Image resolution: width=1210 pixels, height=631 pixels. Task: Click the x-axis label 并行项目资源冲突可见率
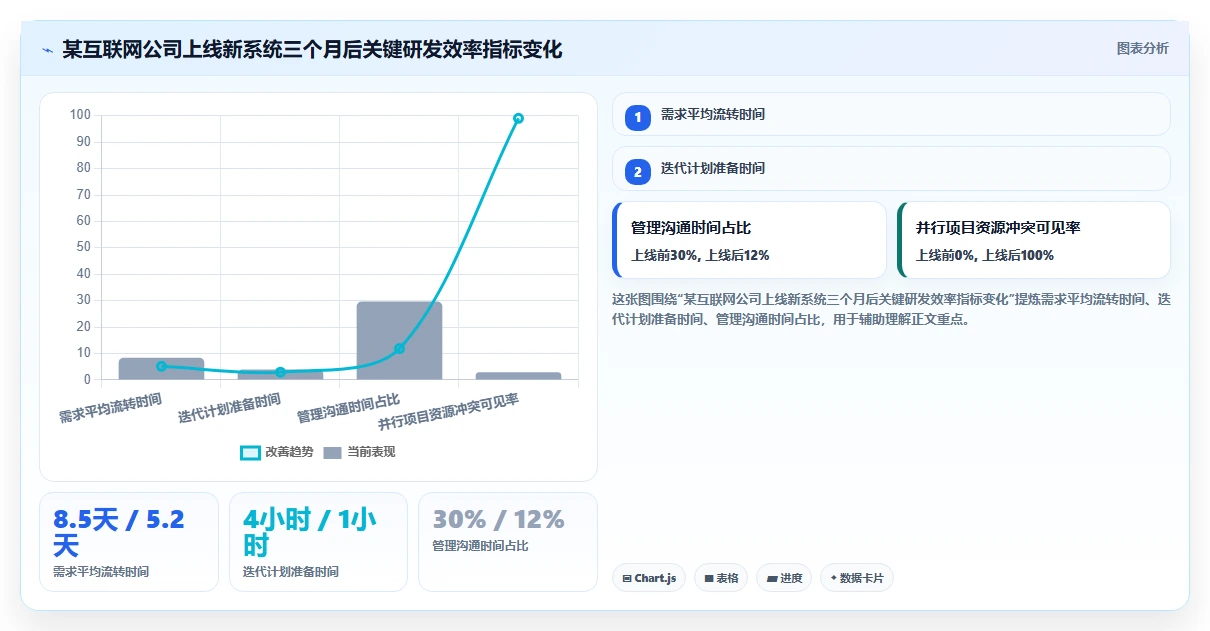point(448,412)
